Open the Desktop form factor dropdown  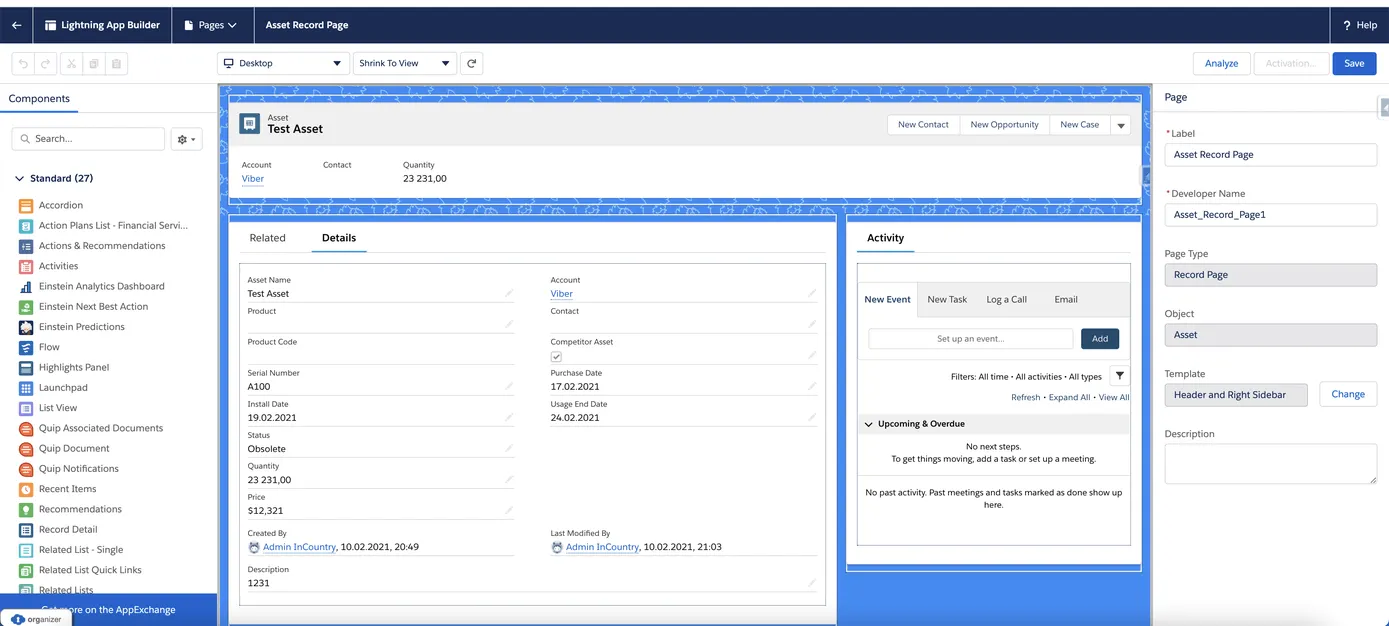click(283, 63)
